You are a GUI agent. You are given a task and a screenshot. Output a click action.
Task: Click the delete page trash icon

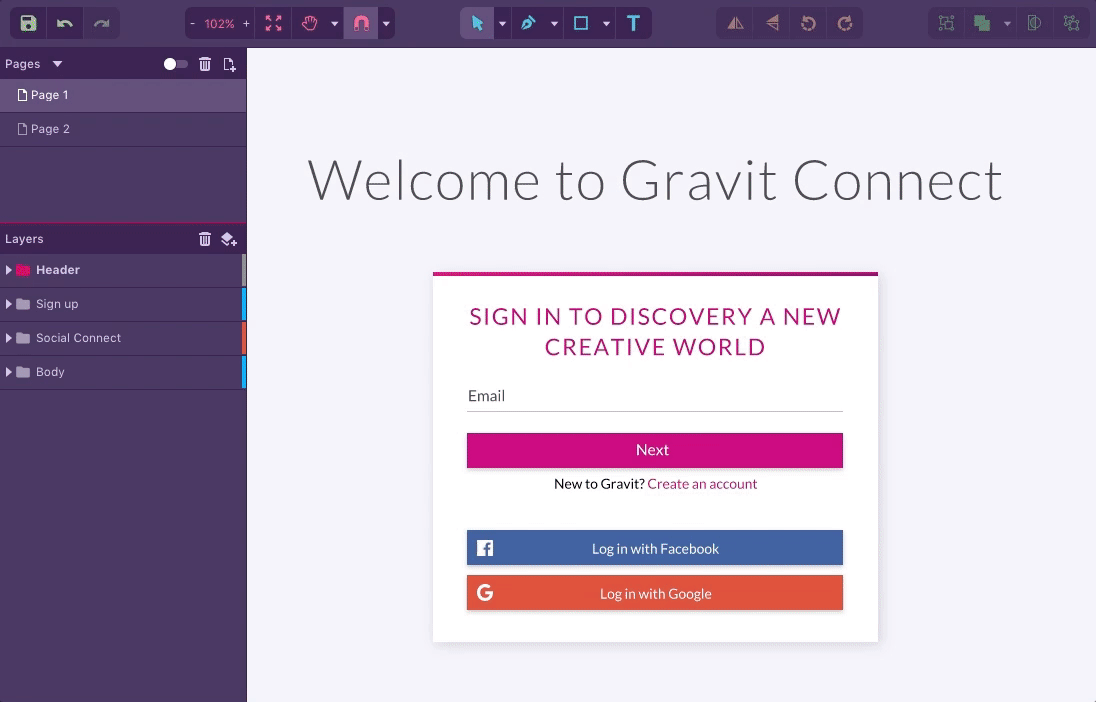[x=205, y=64]
